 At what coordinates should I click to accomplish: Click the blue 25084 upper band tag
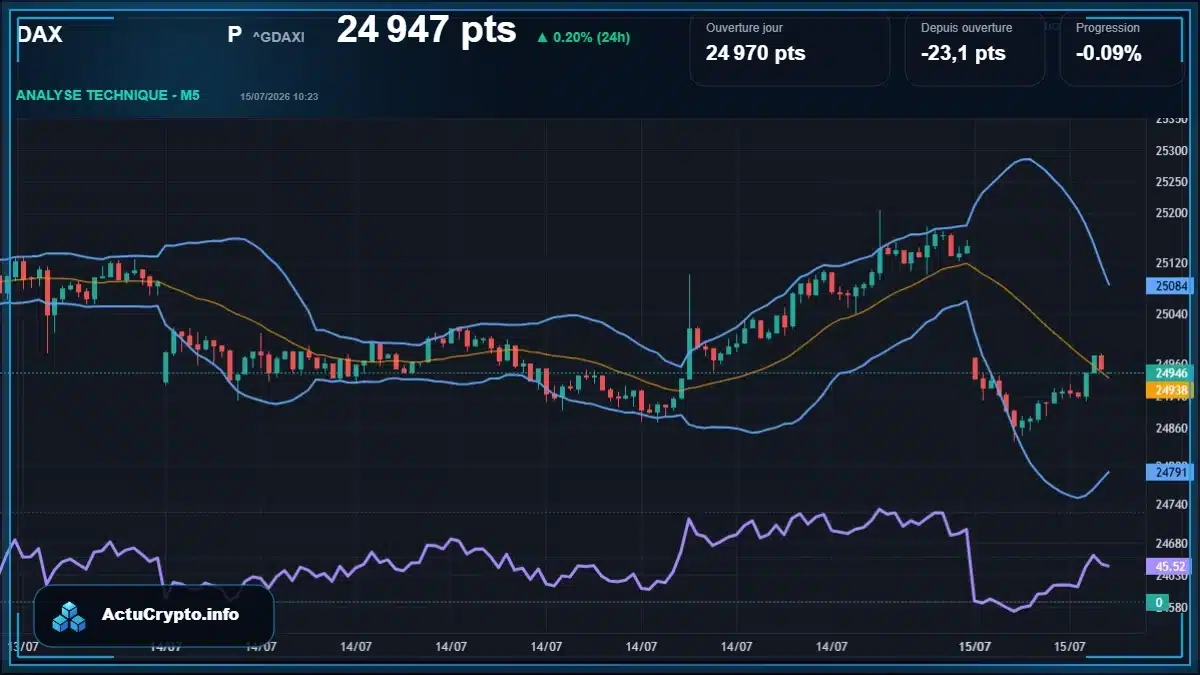(1170, 286)
